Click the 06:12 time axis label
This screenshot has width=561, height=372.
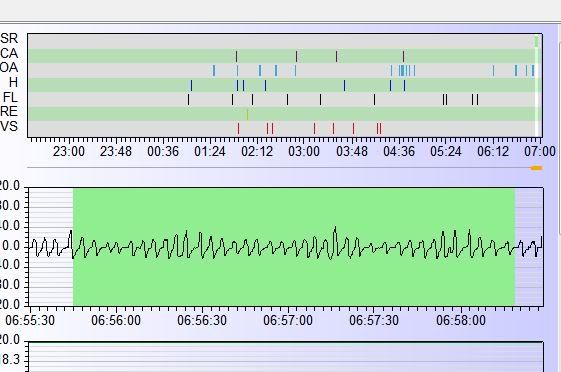point(493,151)
